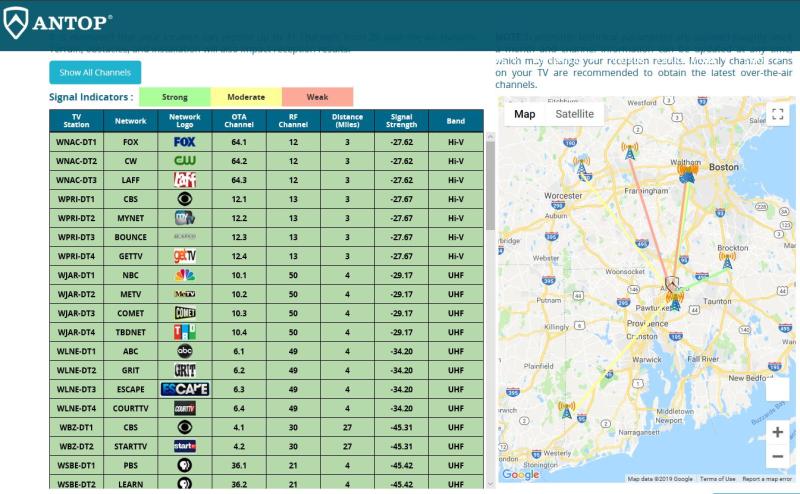Click the NBC peacock logo
This screenshot has width=800, height=494.
tap(185, 275)
